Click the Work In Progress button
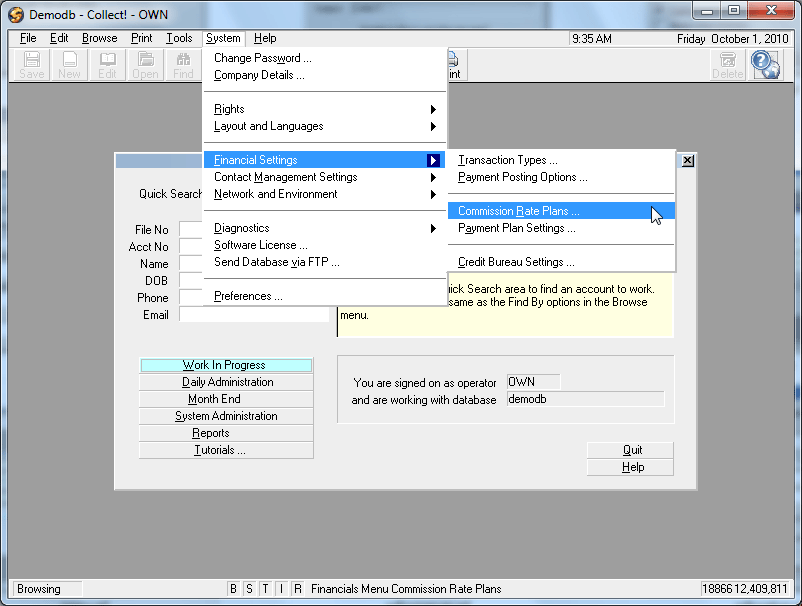 point(226,365)
